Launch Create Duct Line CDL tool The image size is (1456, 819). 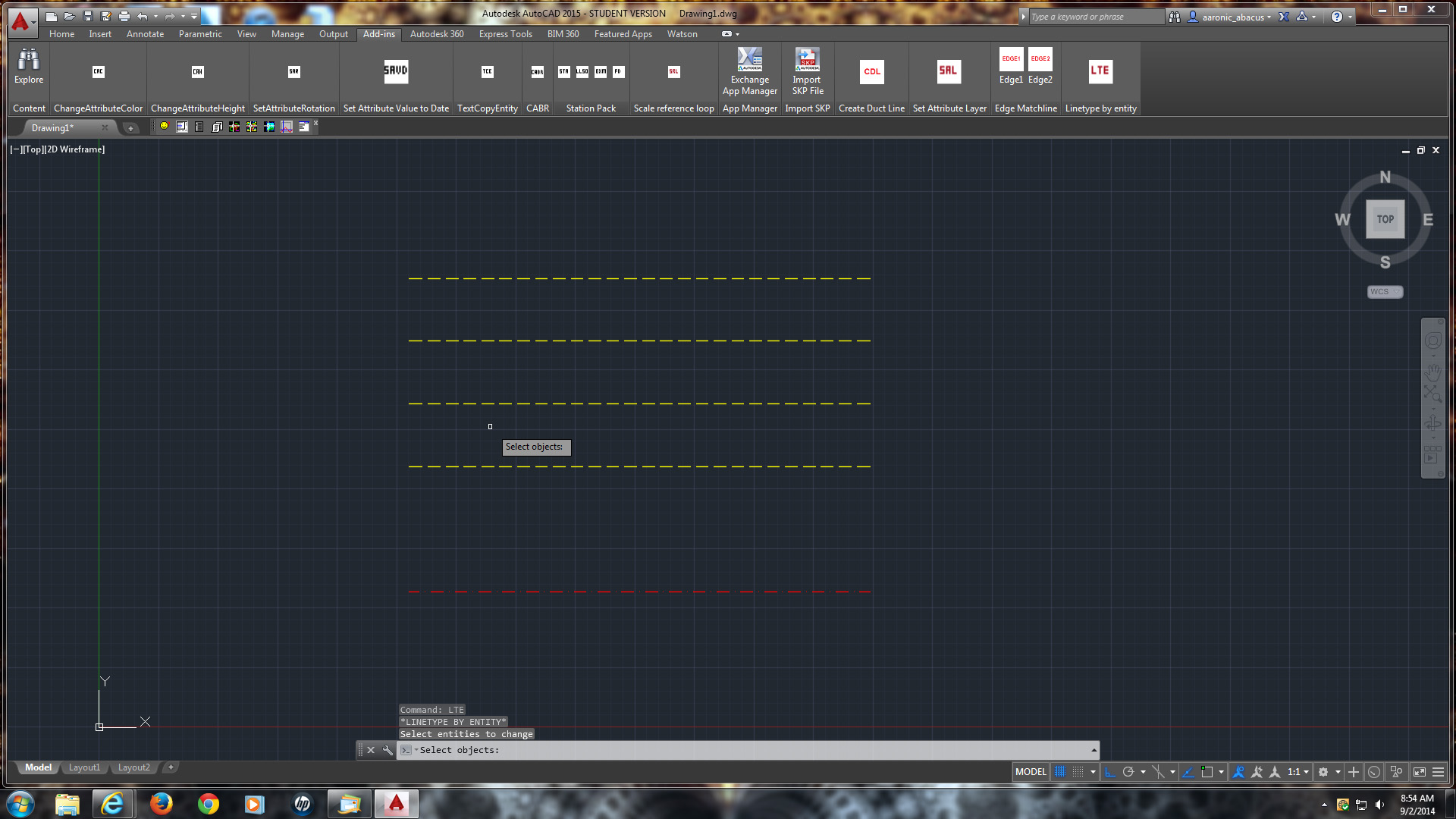click(x=872, y=72)
